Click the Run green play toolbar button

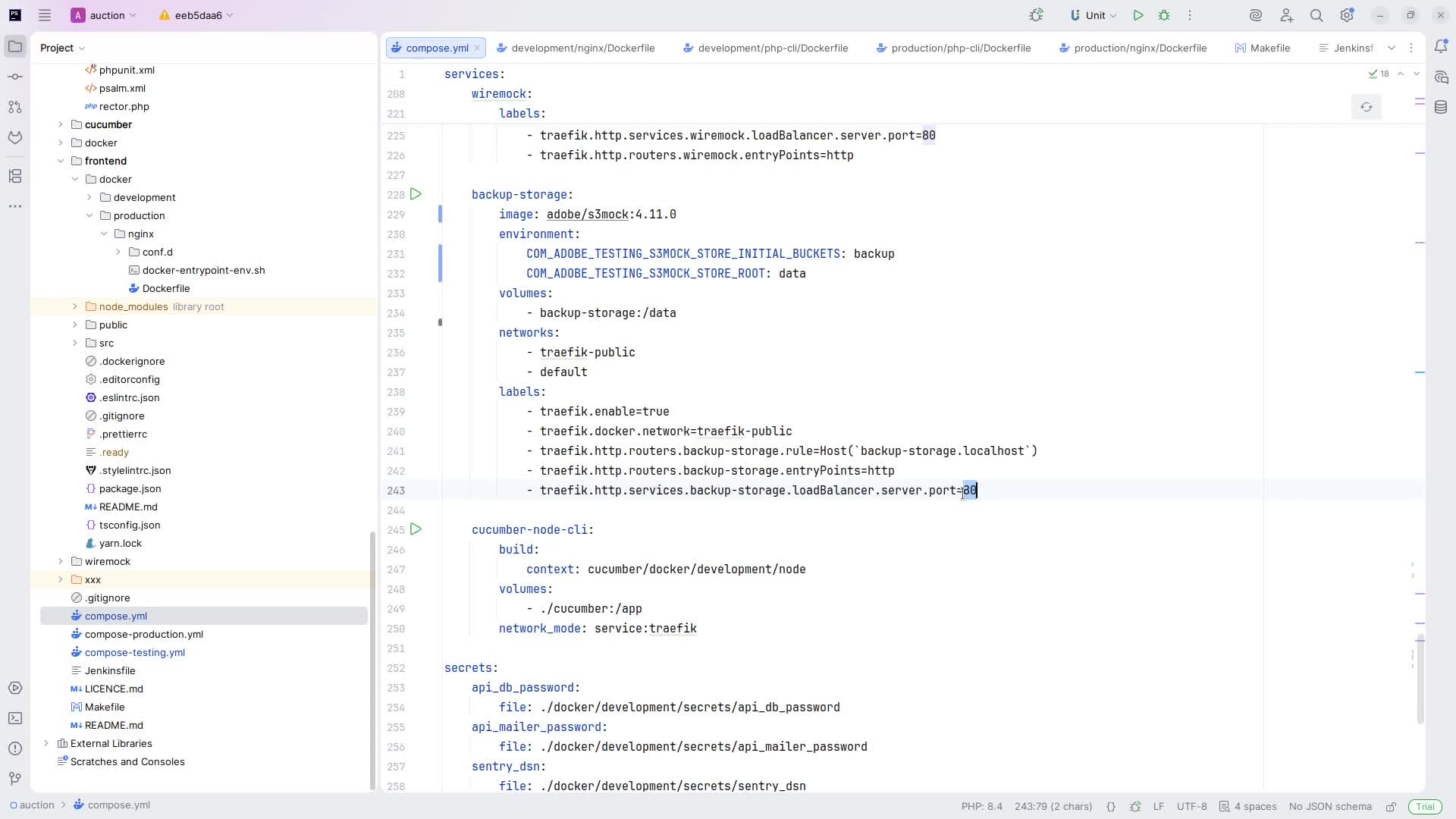point(1138,15)
